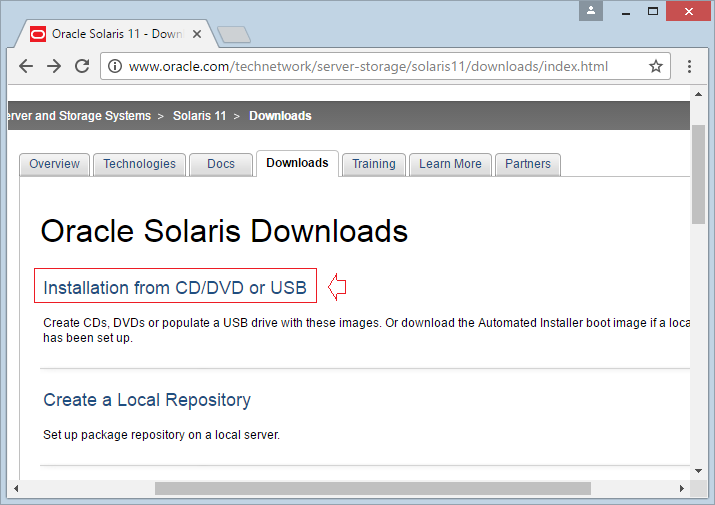Click the 'Set up package repository' text
The image size is (715, 505).
[x=161, y=435]
